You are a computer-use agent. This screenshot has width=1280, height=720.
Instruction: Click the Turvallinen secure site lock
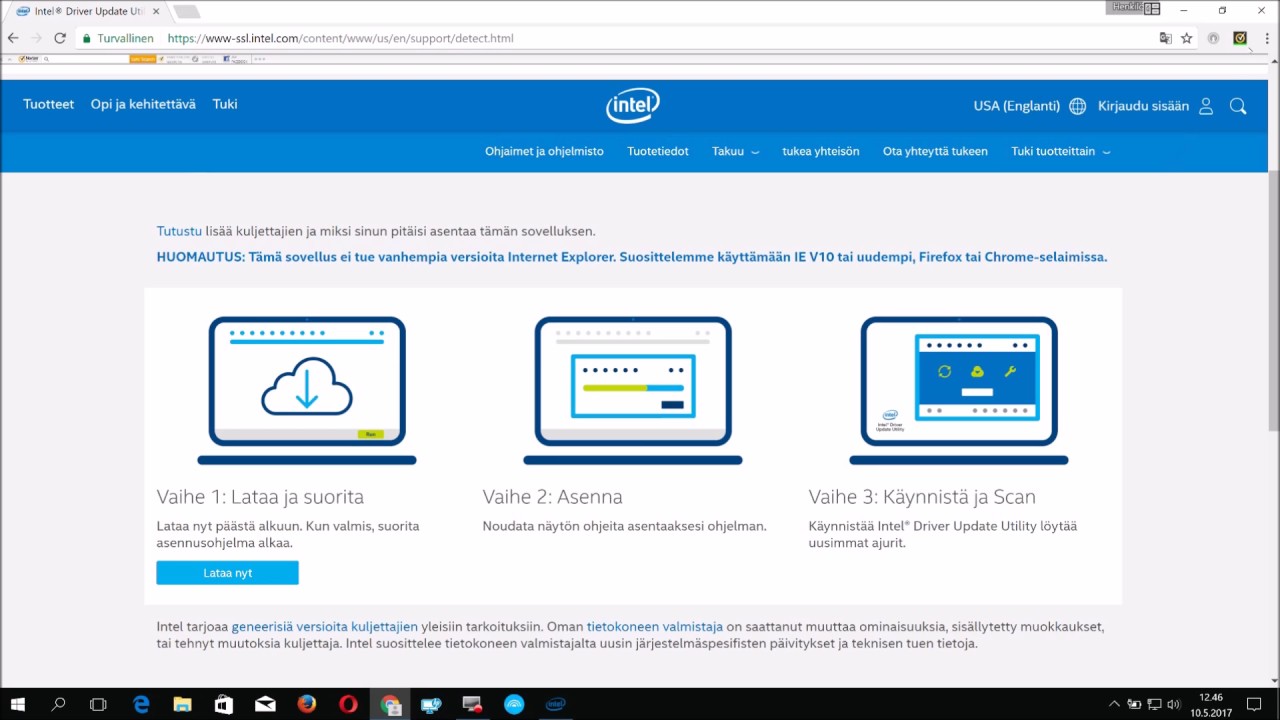coord(118,38)
